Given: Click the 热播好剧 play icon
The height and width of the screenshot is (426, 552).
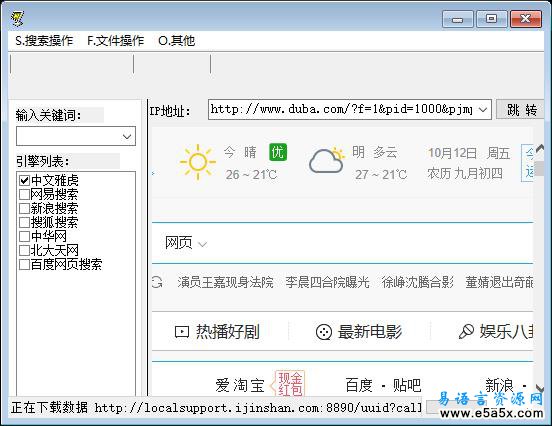Looking at the screenshot, I should 182,332.
